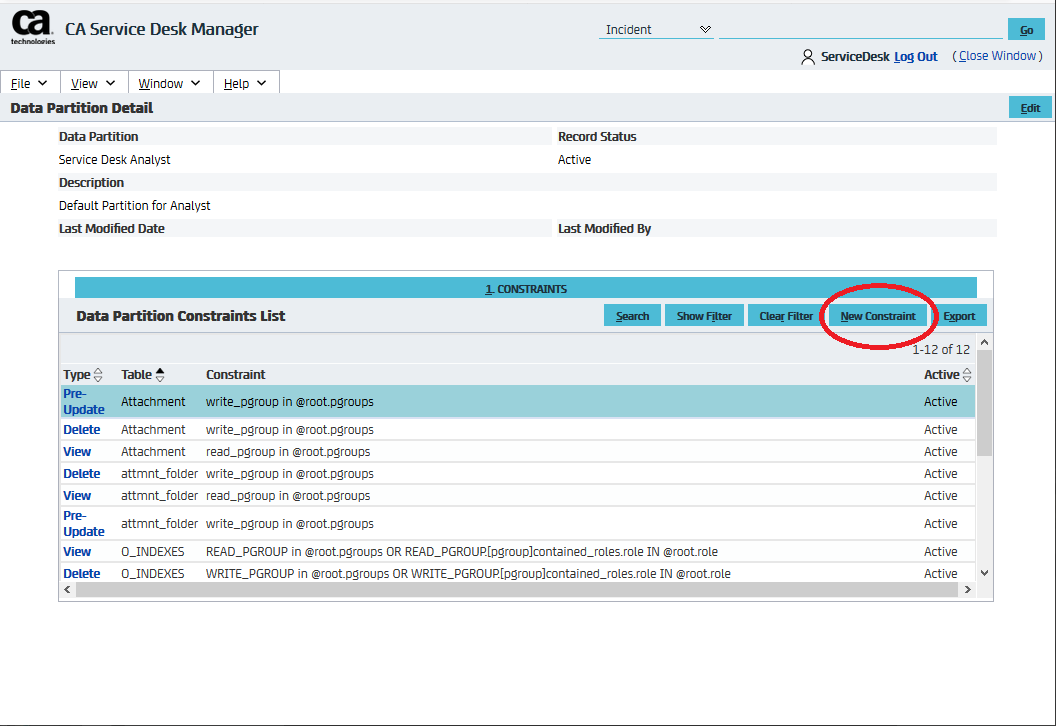The width and height of the screenshot is (1056, 726).
Task: Click the CA Technologies logo
Action: (33, 28)
